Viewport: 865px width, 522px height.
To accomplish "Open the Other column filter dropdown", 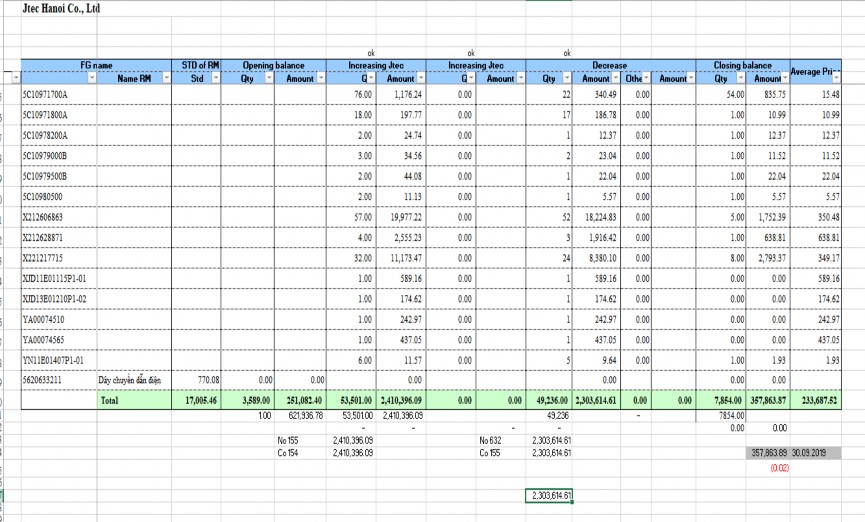I will click(647, 77).
